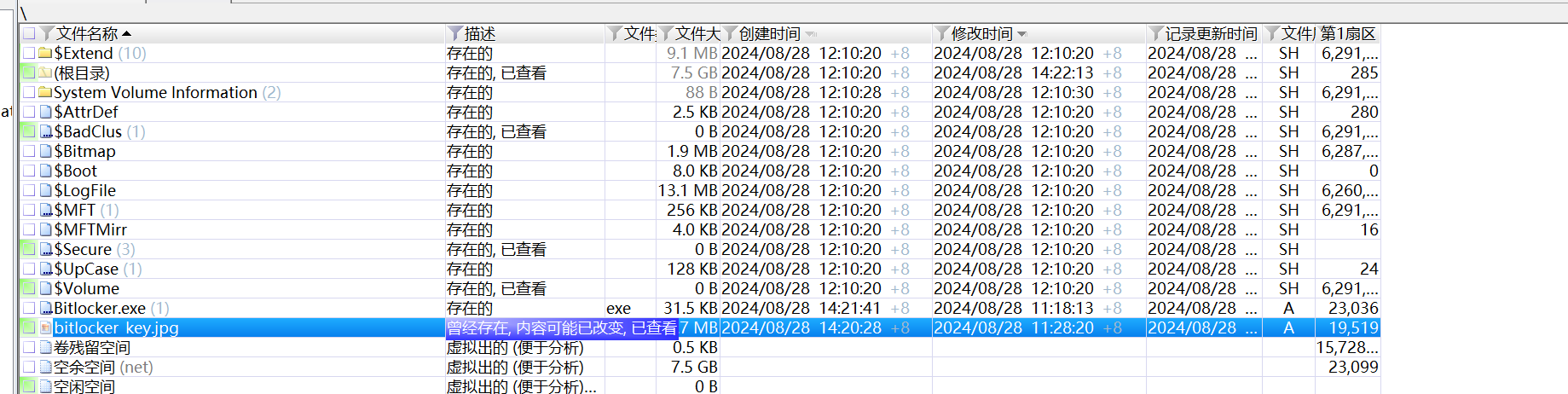Viewport: 1568px width, 394px height.
Task: Sort by 描述 column header
Action: tap(480, 33)
